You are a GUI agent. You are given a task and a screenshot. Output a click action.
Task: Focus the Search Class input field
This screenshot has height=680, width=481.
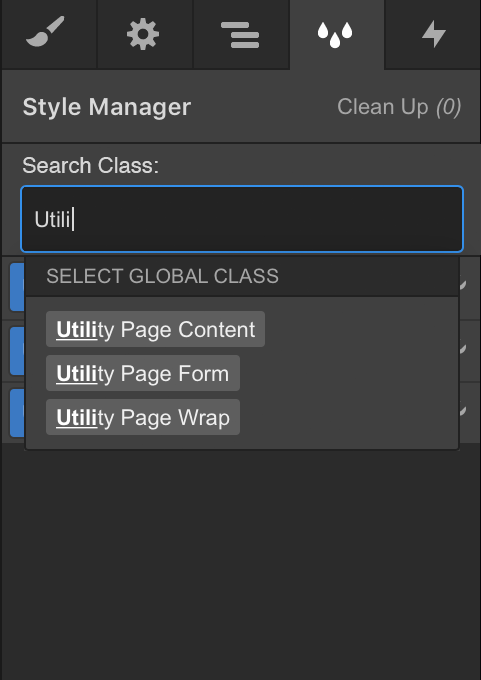pos(242,219)
